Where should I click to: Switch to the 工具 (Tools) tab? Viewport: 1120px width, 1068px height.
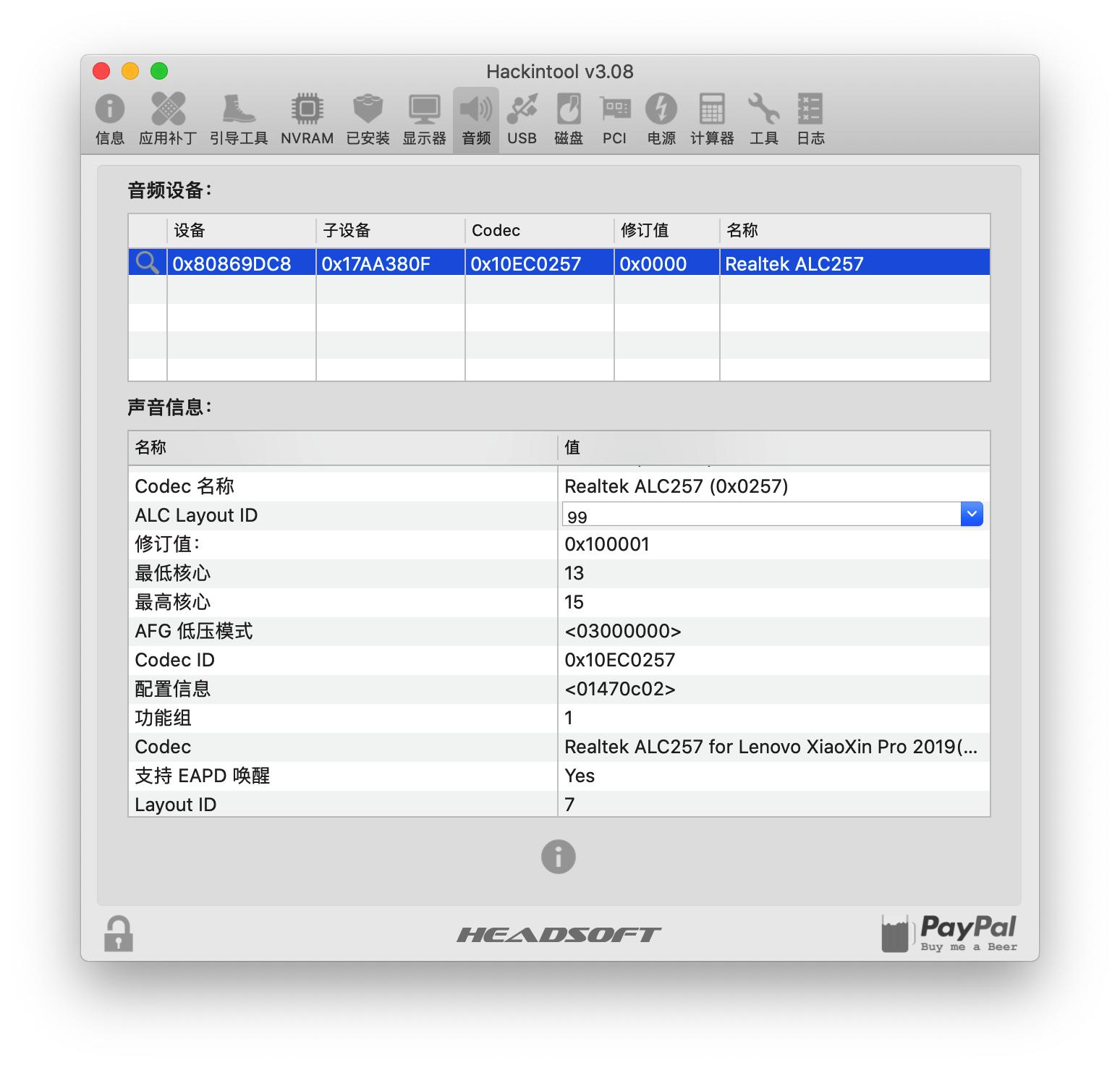(x=764, y=118)
